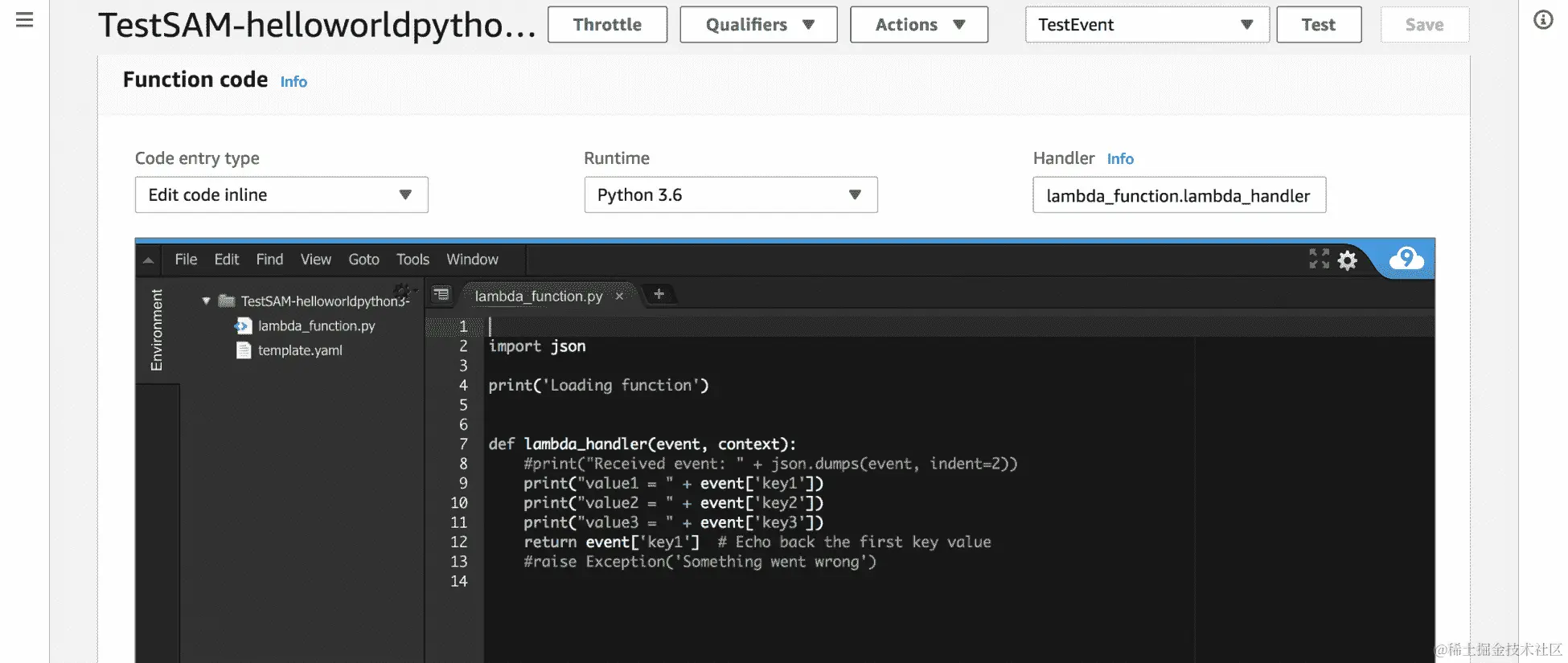Select lambda_function.py in file tree
1568x663 pixels.
pyautogui.click(x=317, y=325)
